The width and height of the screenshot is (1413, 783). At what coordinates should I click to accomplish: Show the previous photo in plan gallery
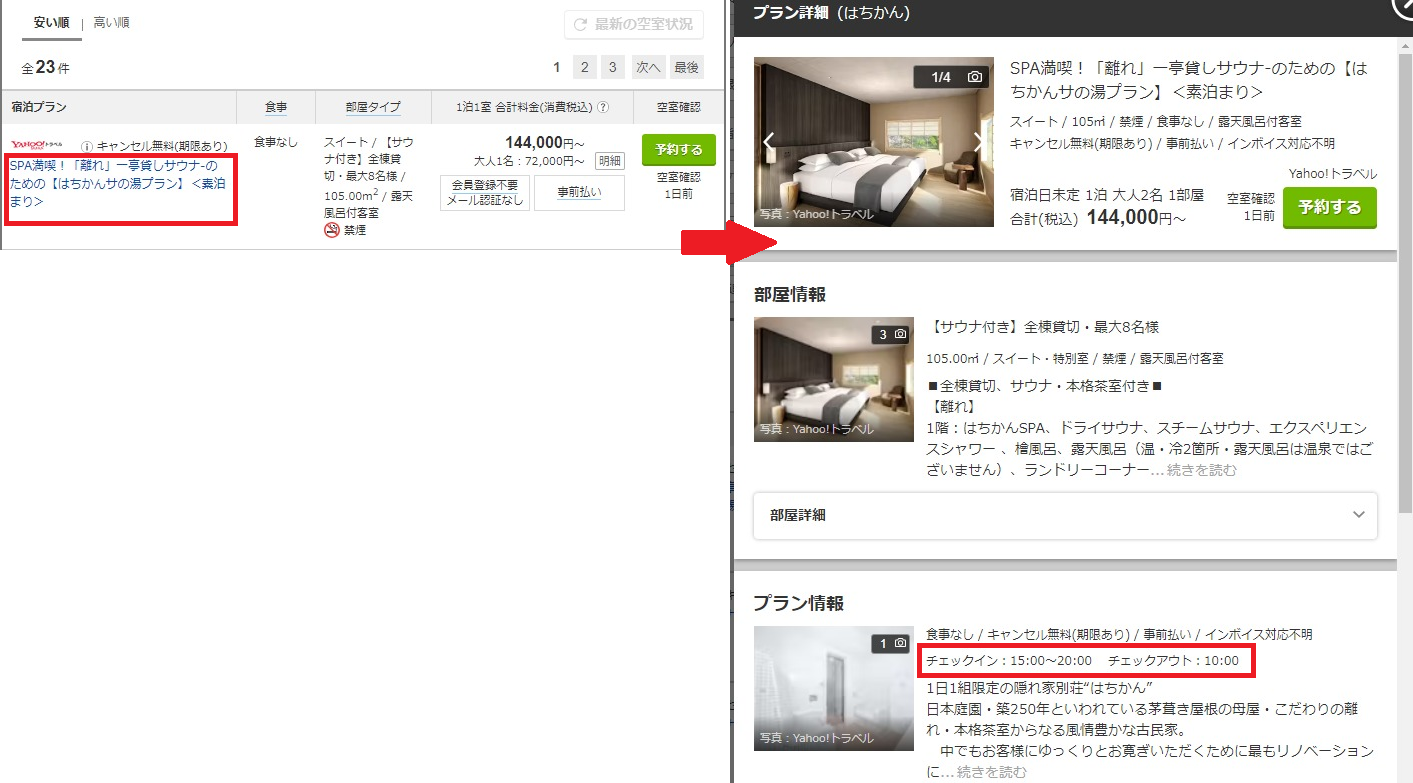(x=769, y=141)
